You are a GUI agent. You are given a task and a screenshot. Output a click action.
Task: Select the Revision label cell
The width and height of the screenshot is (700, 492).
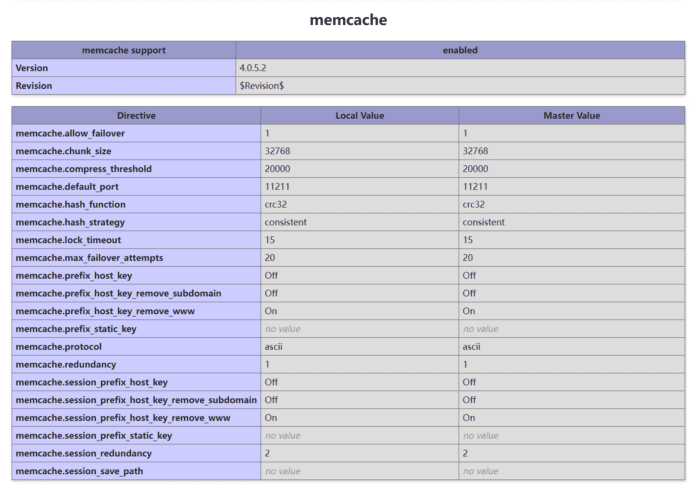(124, 86)
